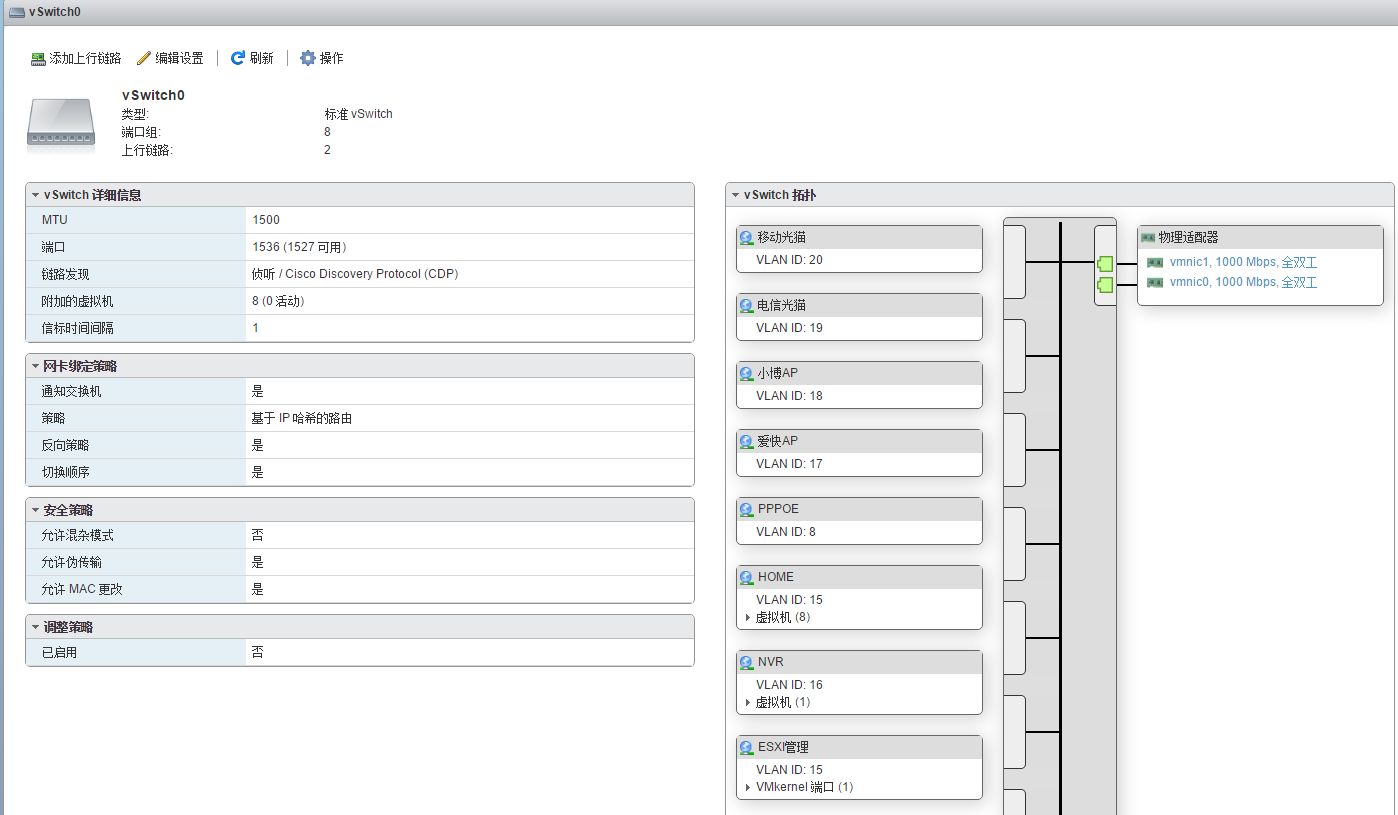Collapse the vSwitch 详细信息 section
The width and height of the screenshot is (1398, 815).
(35, 195)
